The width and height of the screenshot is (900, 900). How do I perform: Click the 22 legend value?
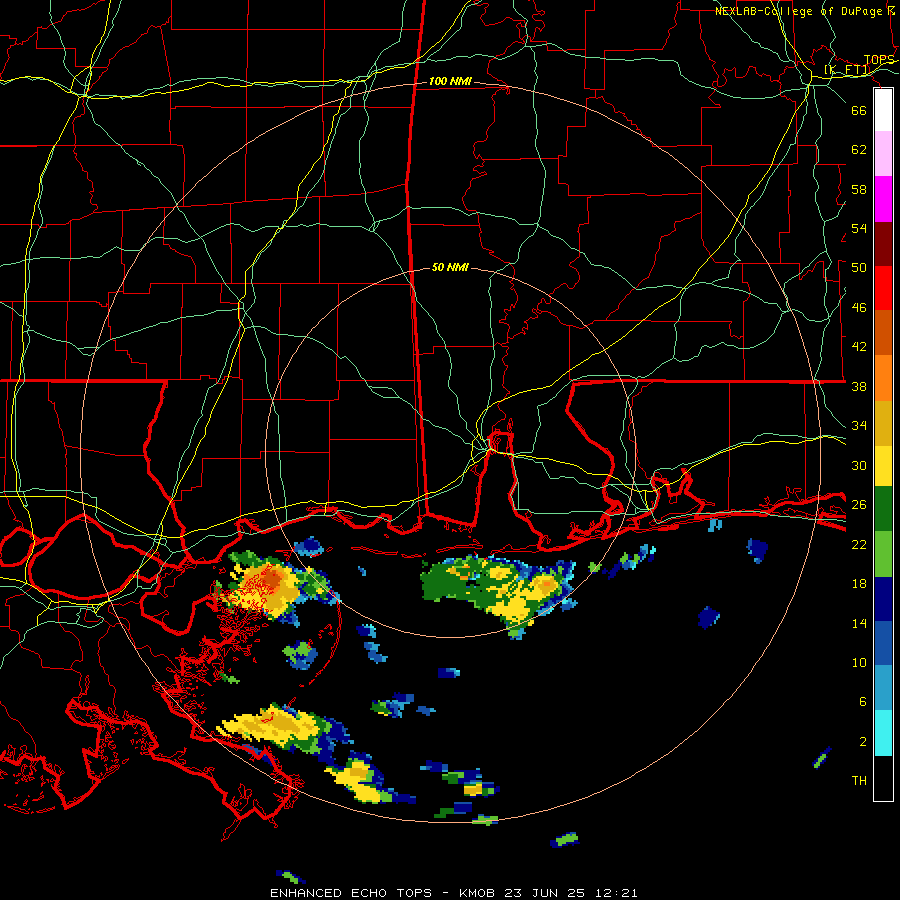pos(859,544)
